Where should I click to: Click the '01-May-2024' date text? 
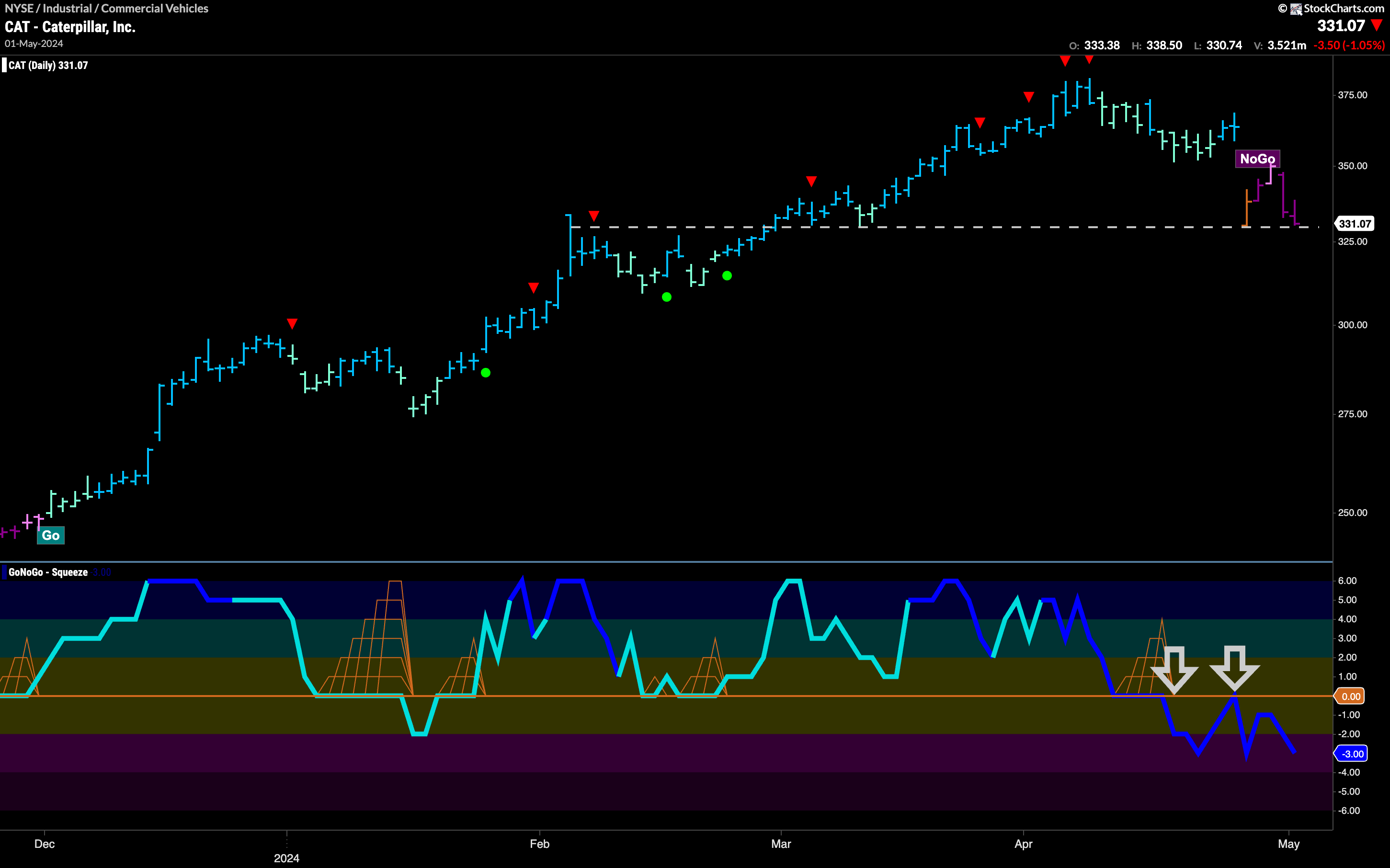click(x=34, y=44)
